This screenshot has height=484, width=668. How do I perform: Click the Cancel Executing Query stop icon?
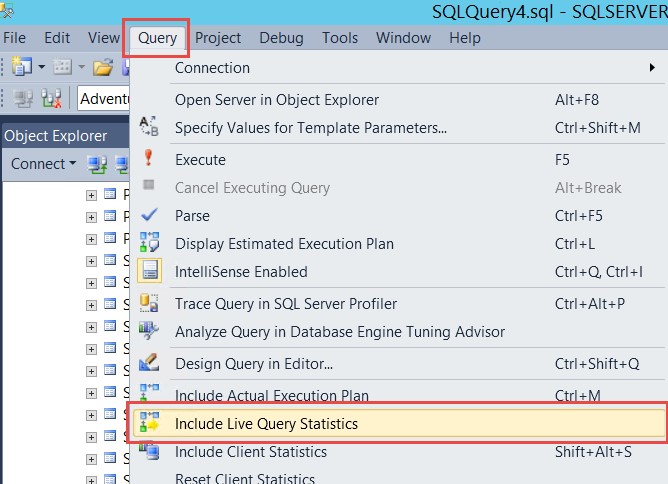(149, 184)
